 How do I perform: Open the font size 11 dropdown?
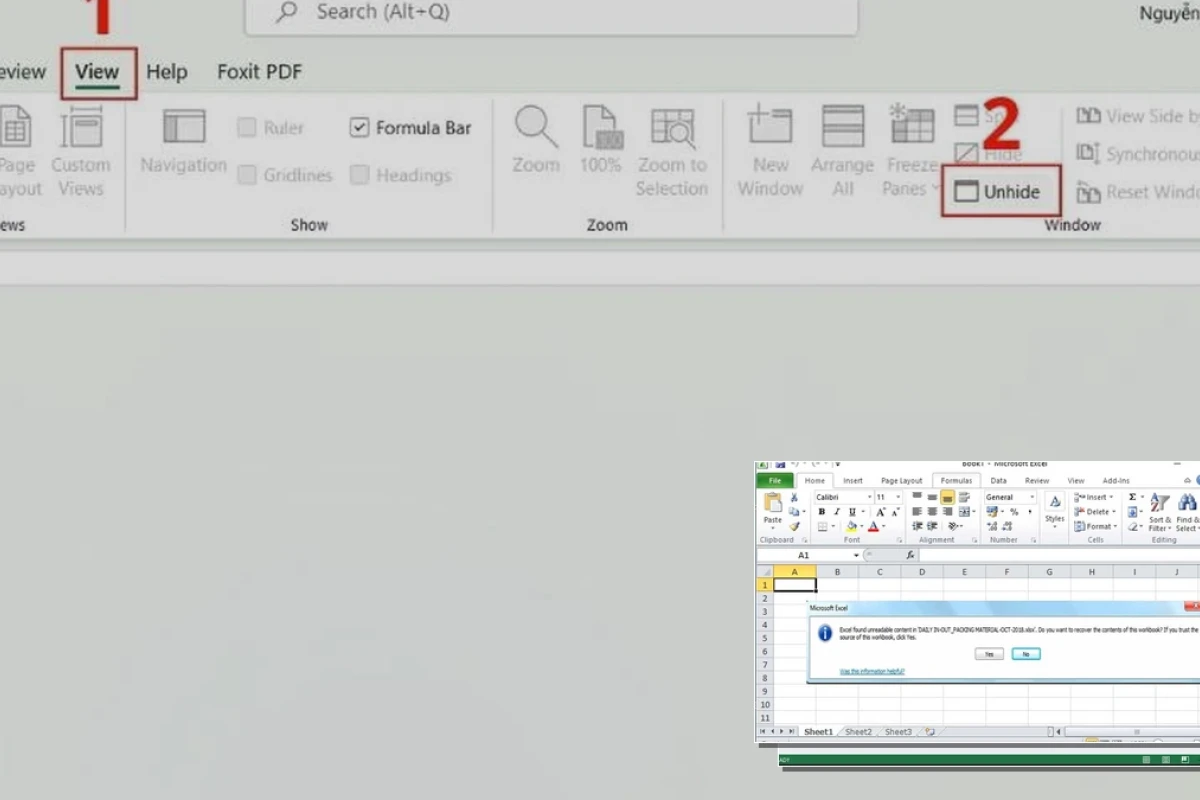pyautogui.click(x=898, y=497)
